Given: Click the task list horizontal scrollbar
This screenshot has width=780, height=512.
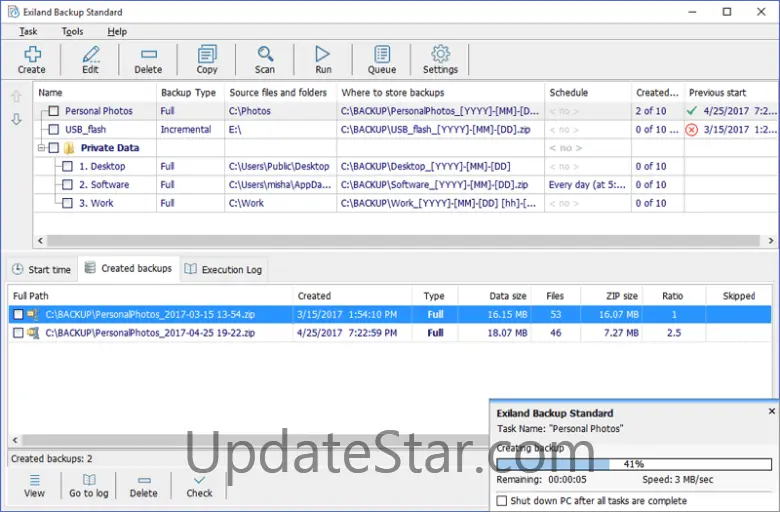Looking at the screenshot, I should pyautogui.click(x=403, y=241).
